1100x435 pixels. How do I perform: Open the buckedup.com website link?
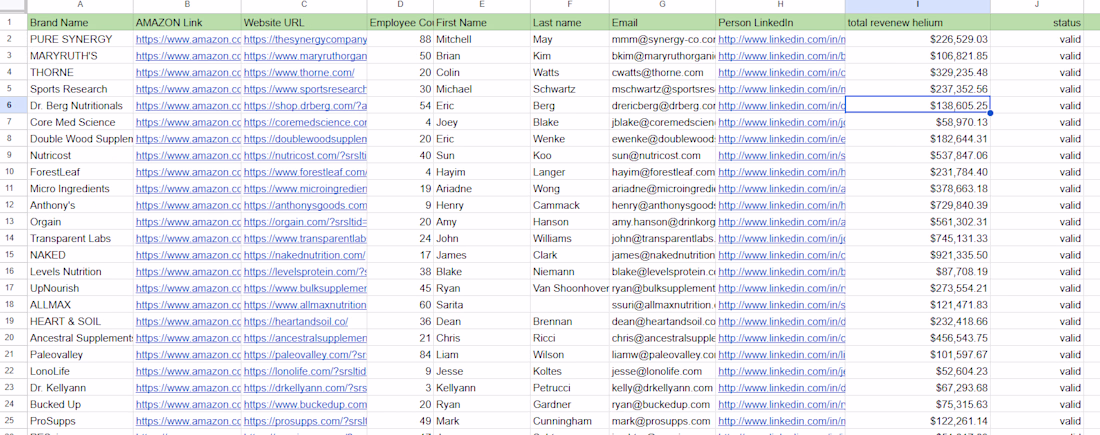point(305,405)
